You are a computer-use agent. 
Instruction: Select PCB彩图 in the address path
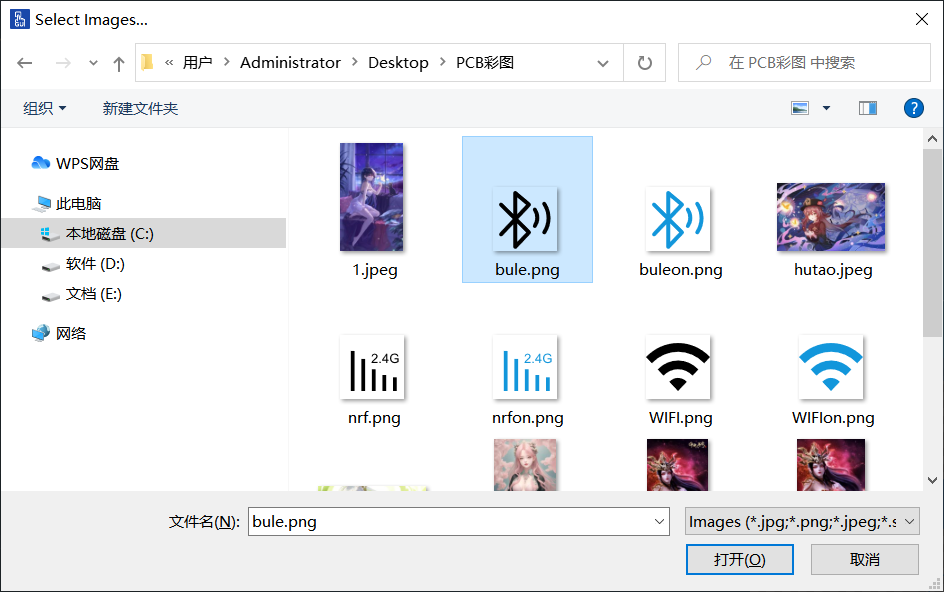485,63
